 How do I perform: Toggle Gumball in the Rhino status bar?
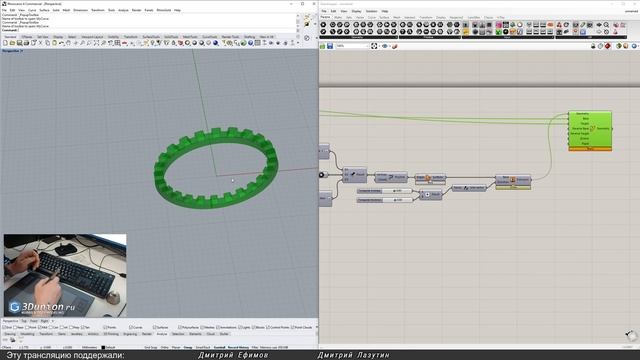[219, 347]
